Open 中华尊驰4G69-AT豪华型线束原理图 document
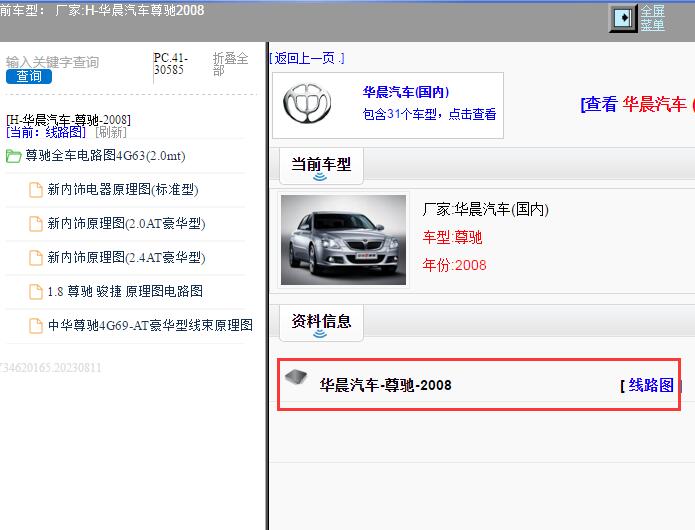The height and width of the screenshot is (530, 695). coord(150,325)
